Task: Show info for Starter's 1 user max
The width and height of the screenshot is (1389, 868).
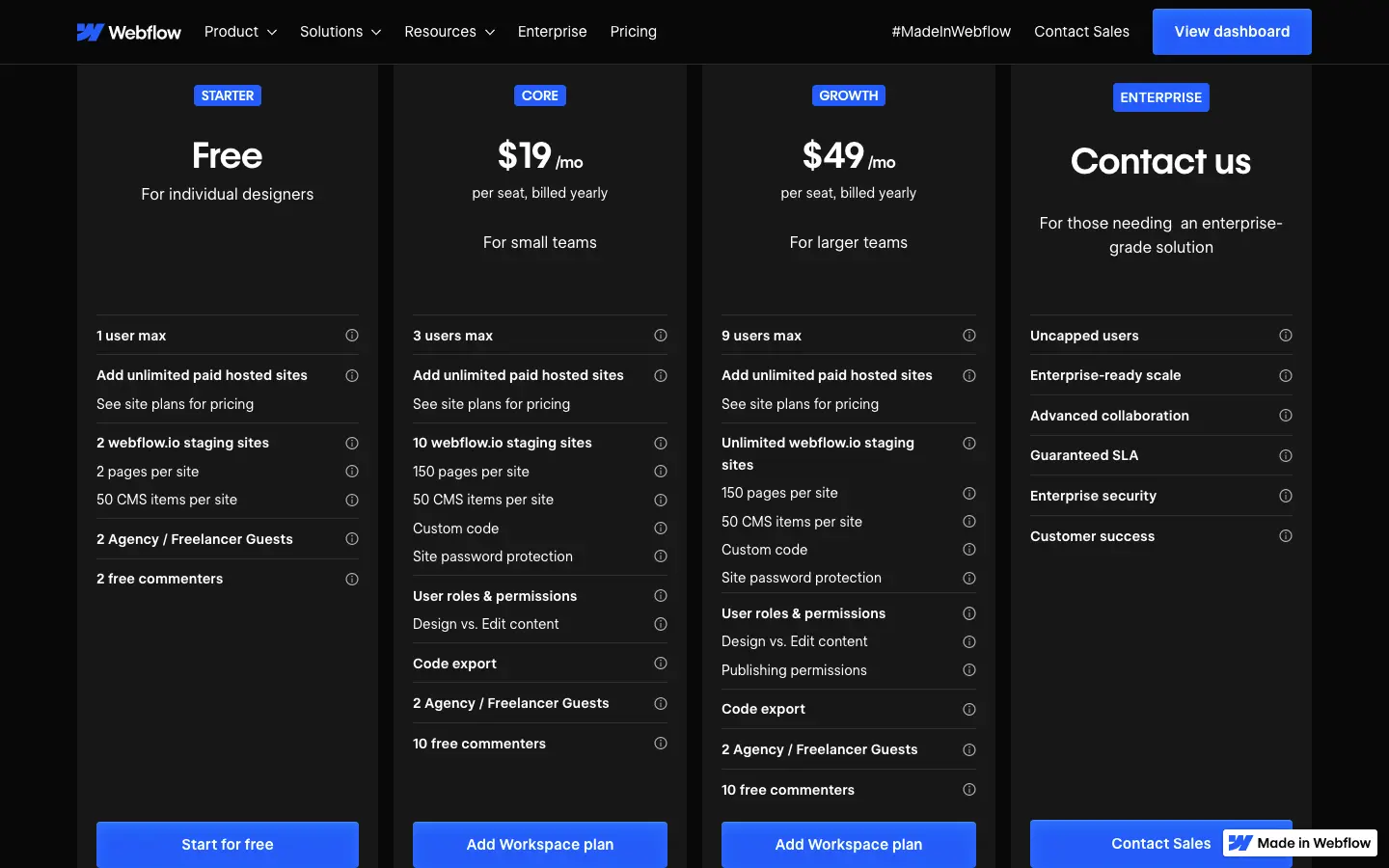Action: [x=352, y=336]
